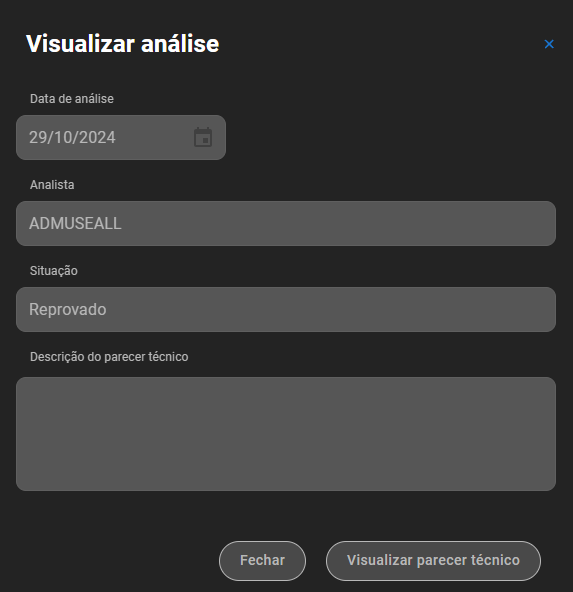Screen dimensions: 573x592
Task: Click the Data de análise label
Action: (72, 99)
